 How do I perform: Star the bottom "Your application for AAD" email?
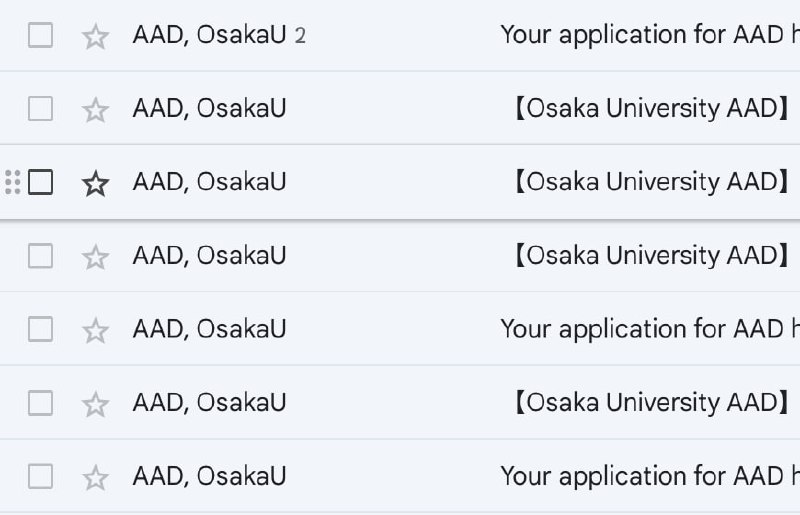coord(95,477)
